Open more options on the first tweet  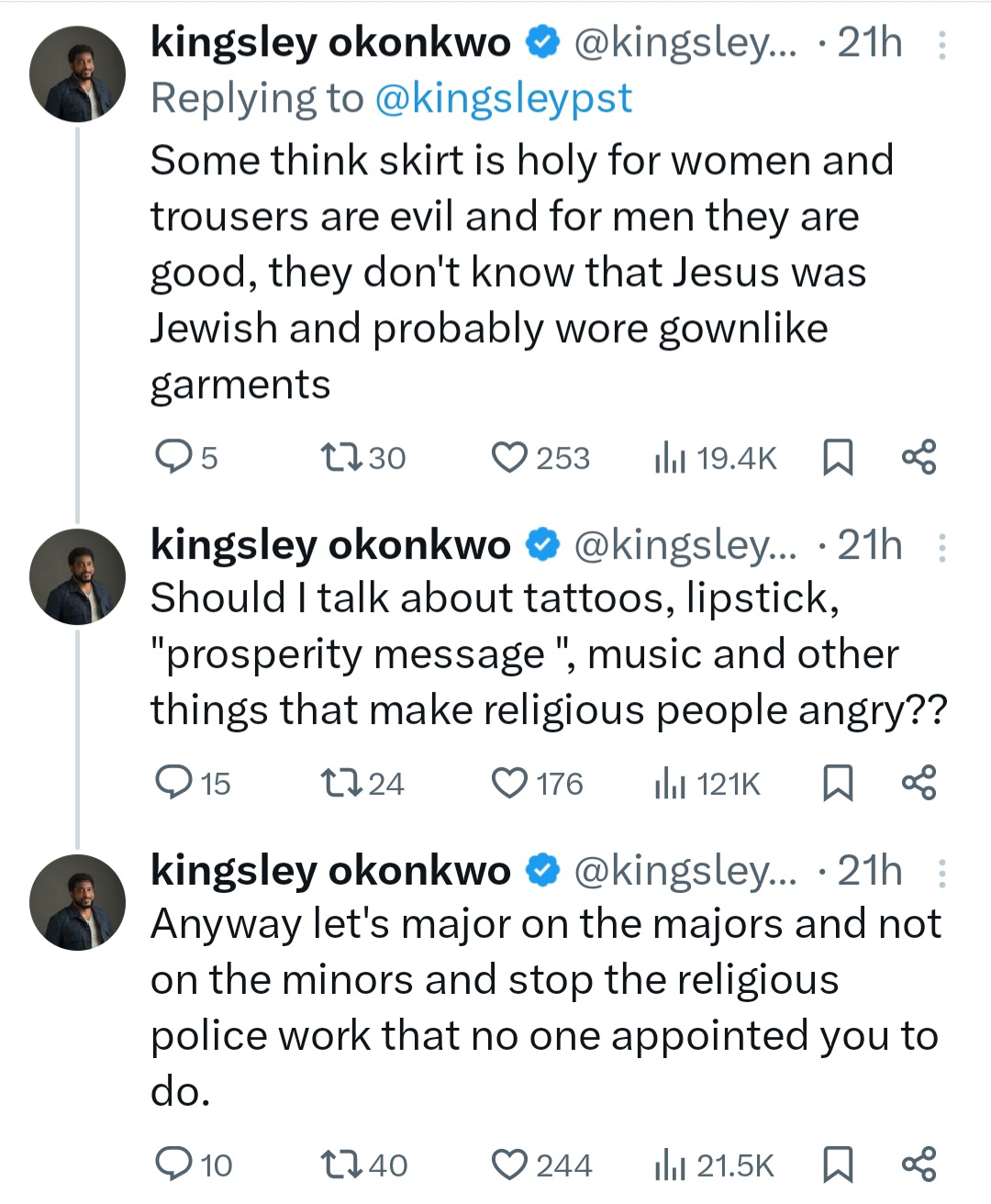pos(941,45)
